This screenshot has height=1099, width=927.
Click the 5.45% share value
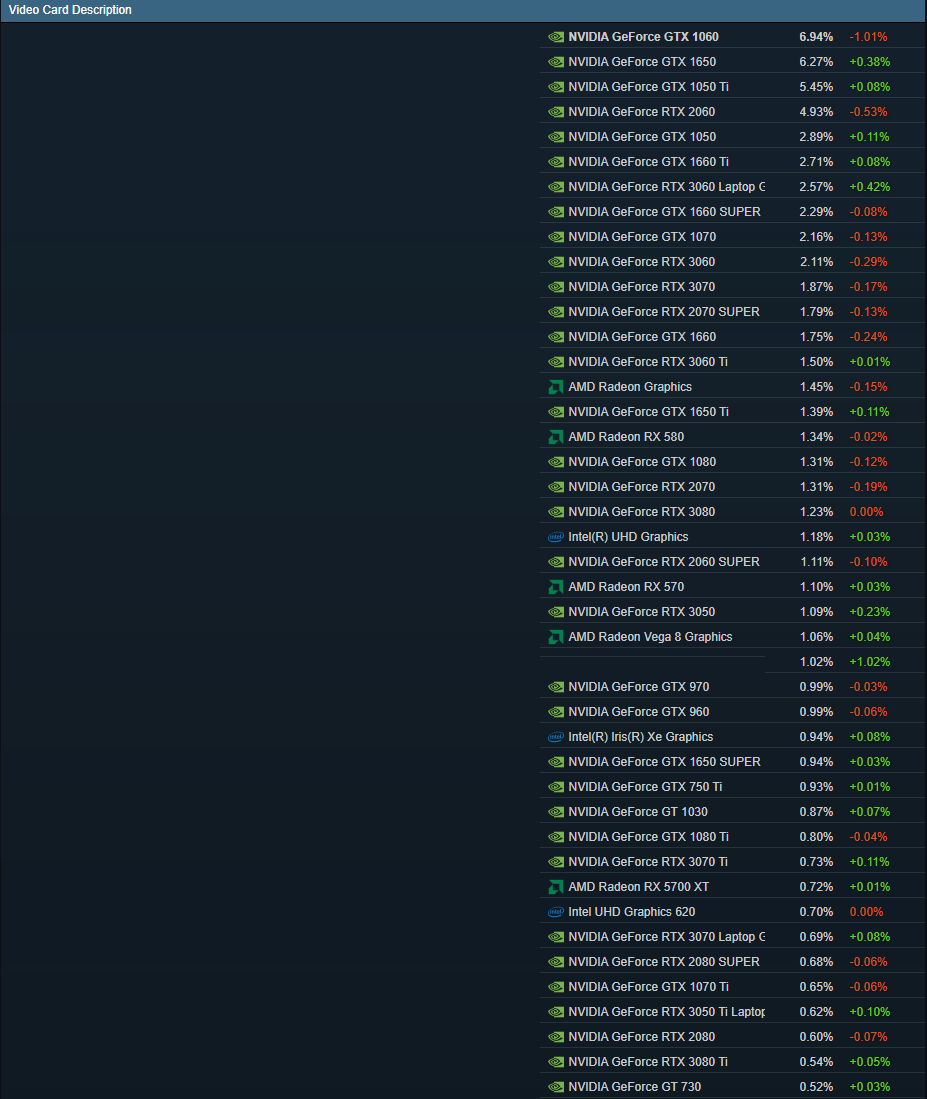coord(816,87)
